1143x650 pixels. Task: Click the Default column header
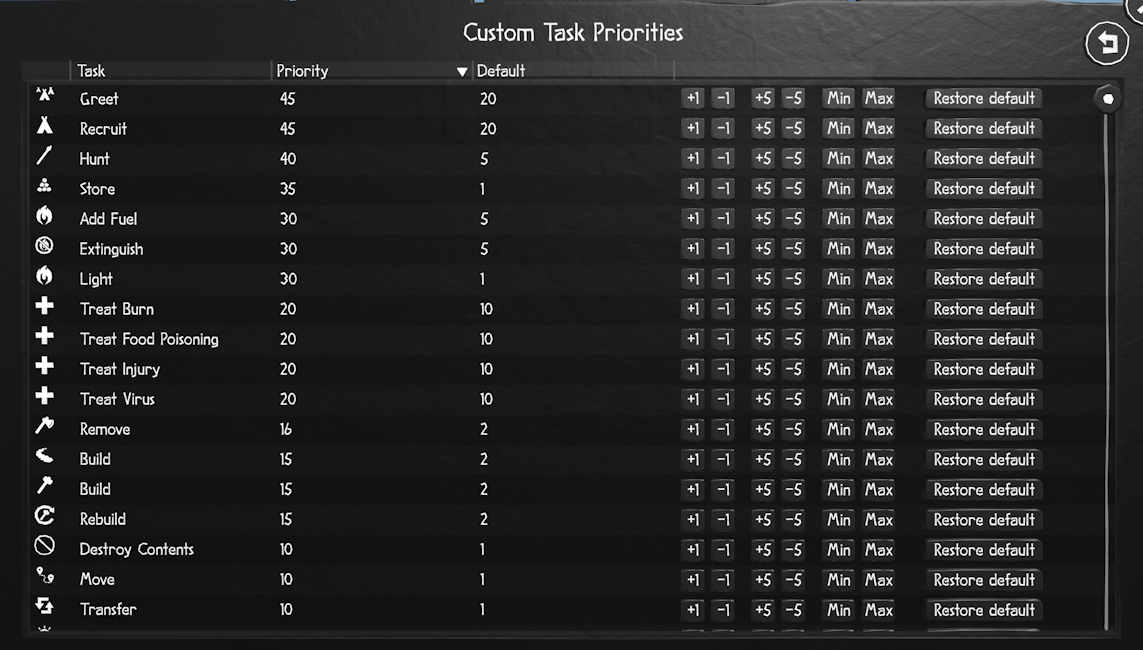tap(500, 71)
